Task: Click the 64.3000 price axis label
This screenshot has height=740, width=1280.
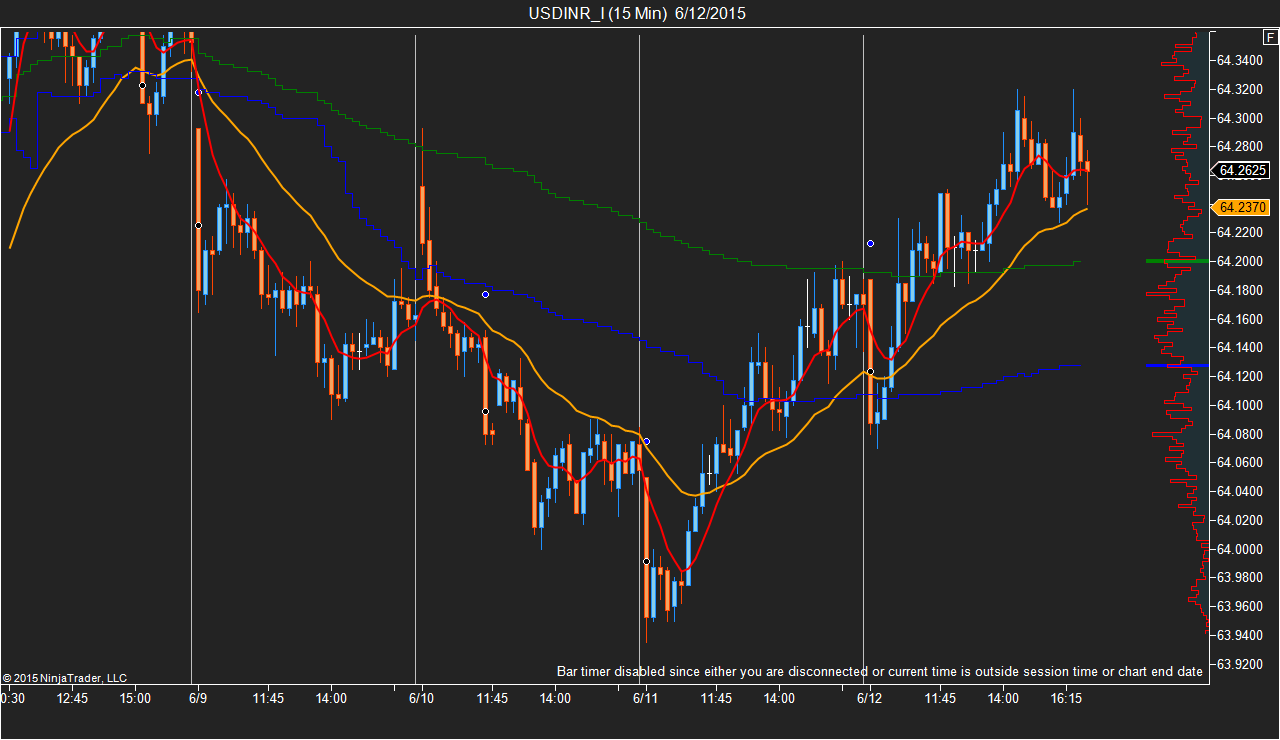Action: point(1240,118)
